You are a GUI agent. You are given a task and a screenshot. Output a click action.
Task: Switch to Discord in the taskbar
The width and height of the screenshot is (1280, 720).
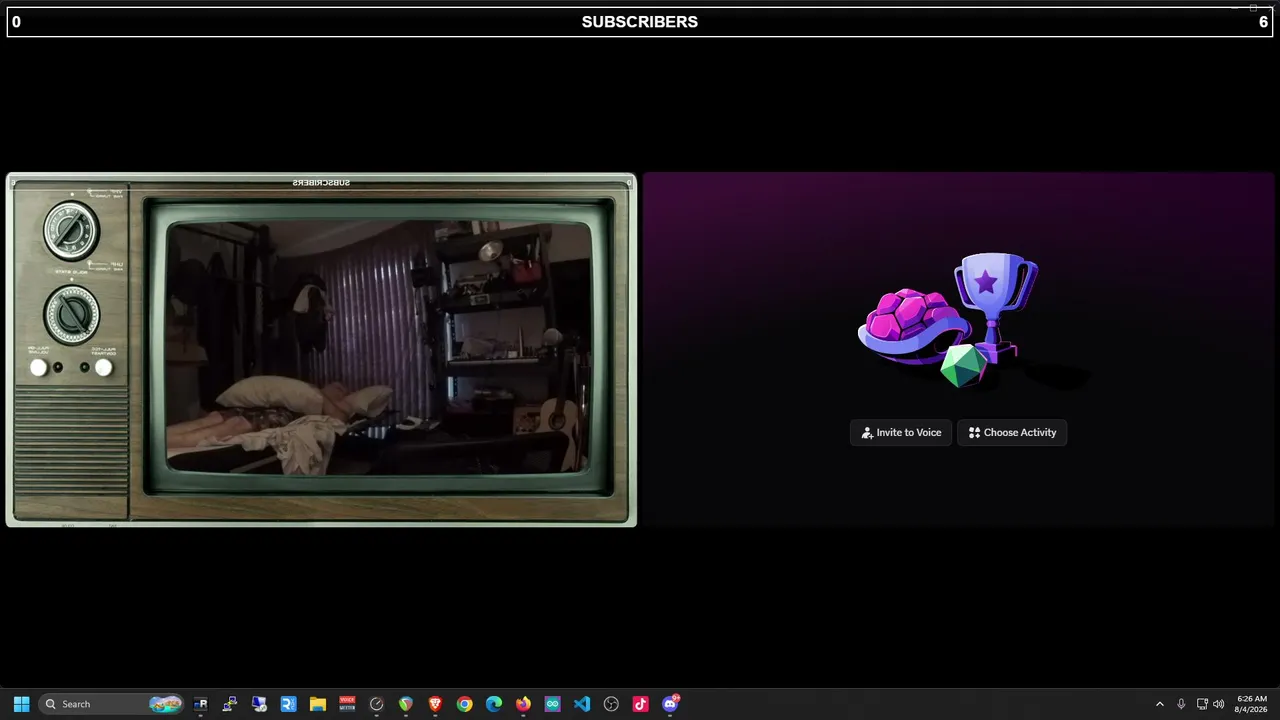click(x=670, y=704)
